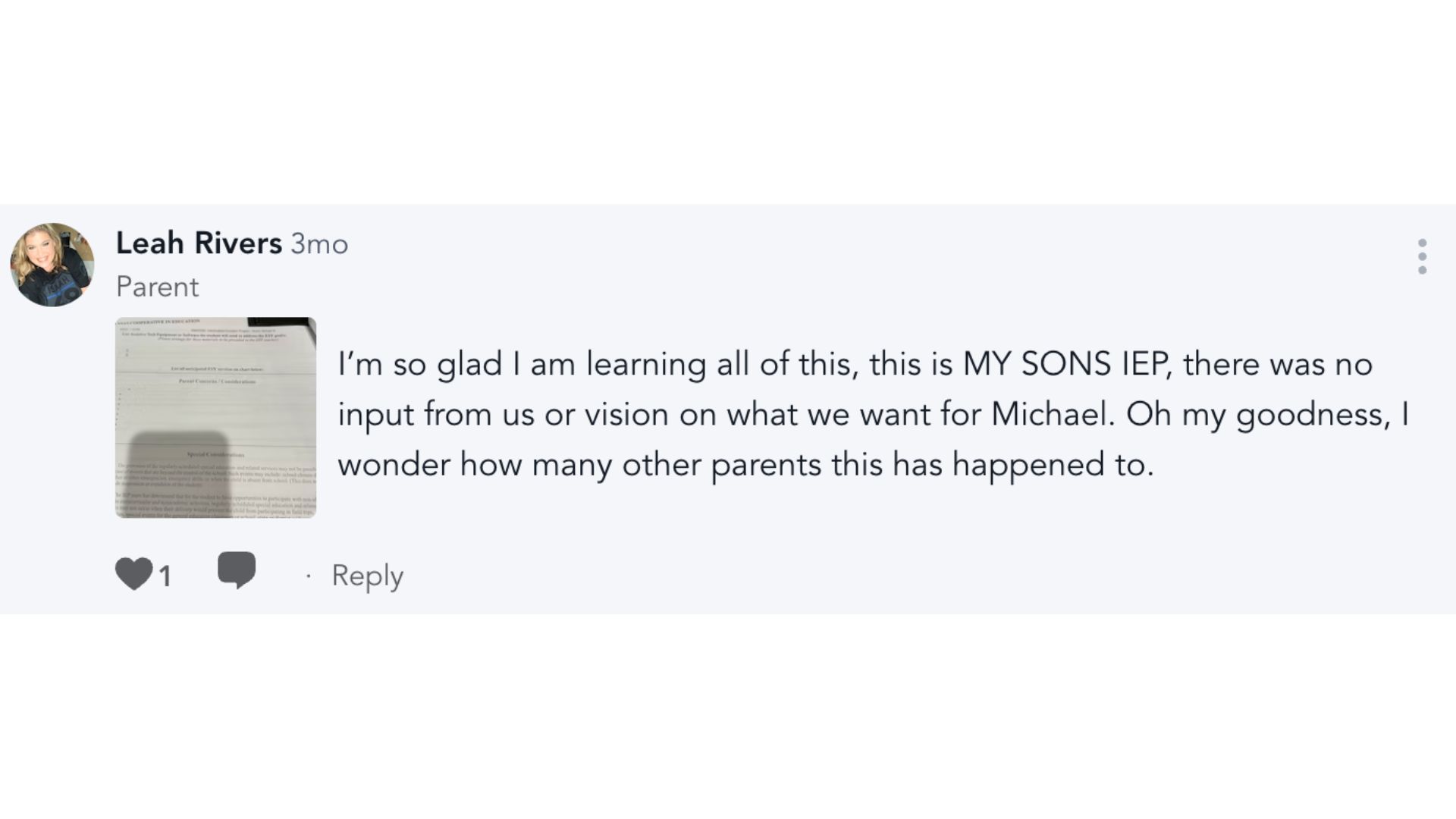Open Leah Rivers' profile picture
1456x819 pixels.
pos(52,265)
